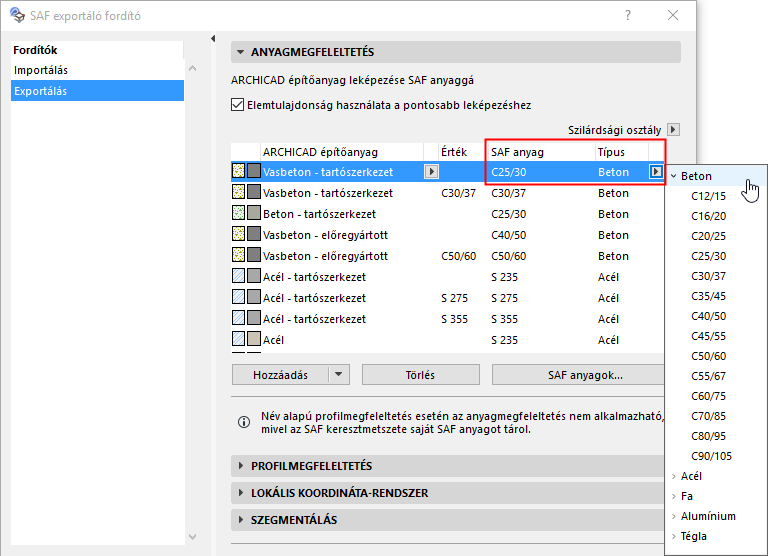The height and width of the screenshot is (556, 768).
Task: Open the Szilárdsági osztály arrow popup
Action: (673, 130)
